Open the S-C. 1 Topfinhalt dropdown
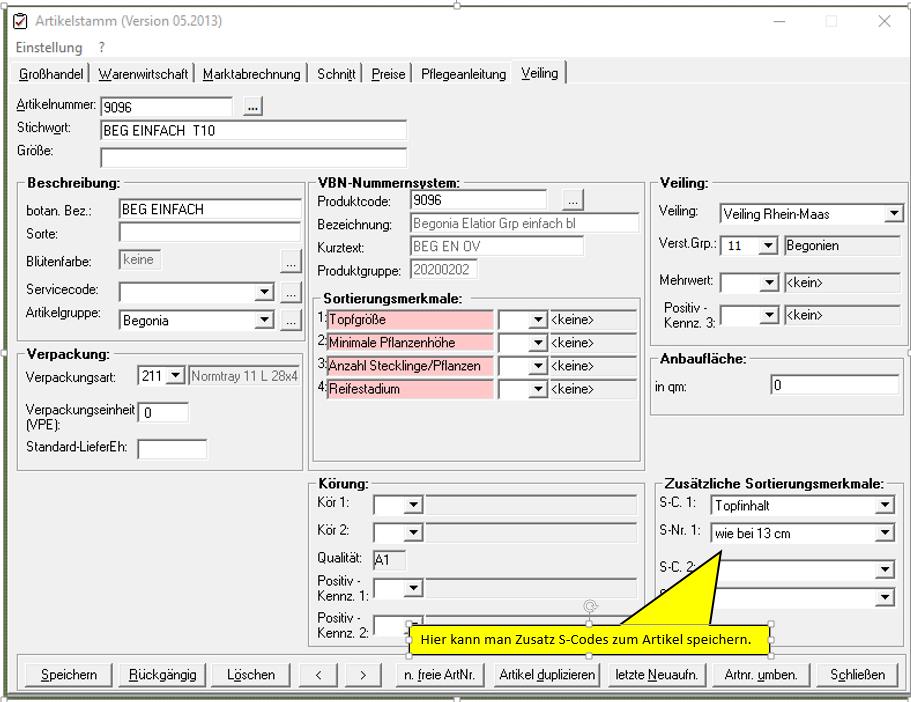 click(x=884, y=506)
